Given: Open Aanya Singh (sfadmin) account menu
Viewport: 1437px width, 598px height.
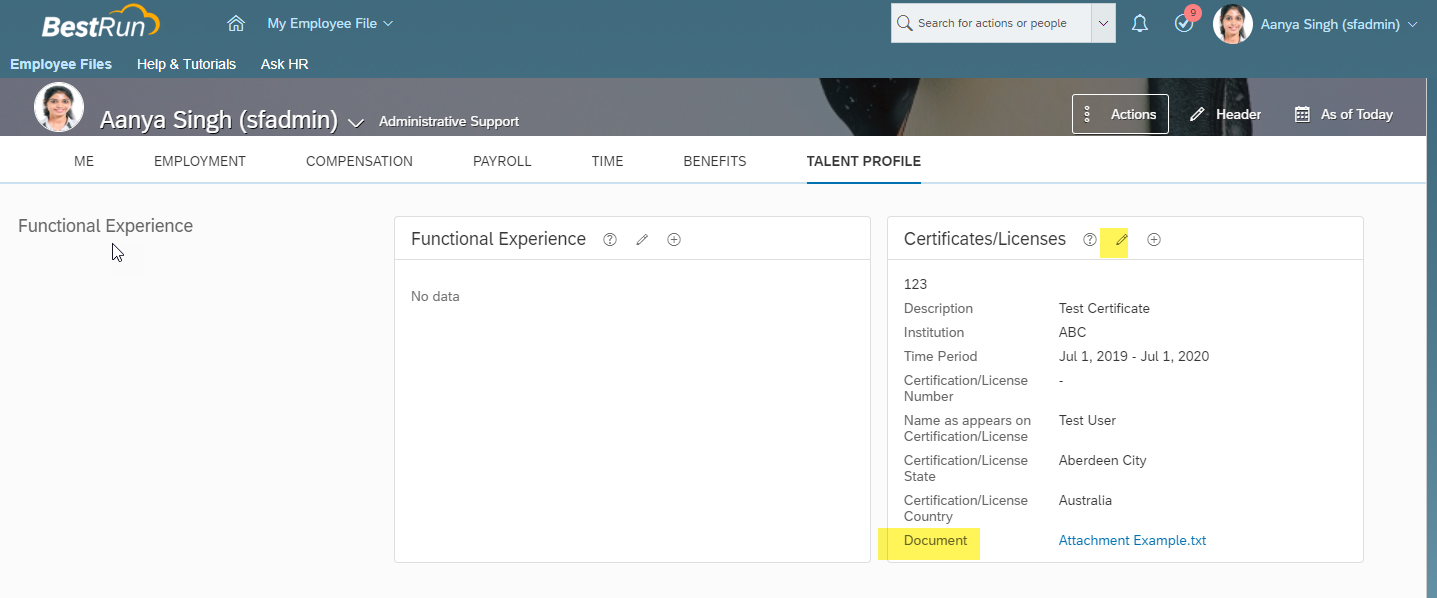Looking at the screenshot, I should click(x=1339, y=24).
